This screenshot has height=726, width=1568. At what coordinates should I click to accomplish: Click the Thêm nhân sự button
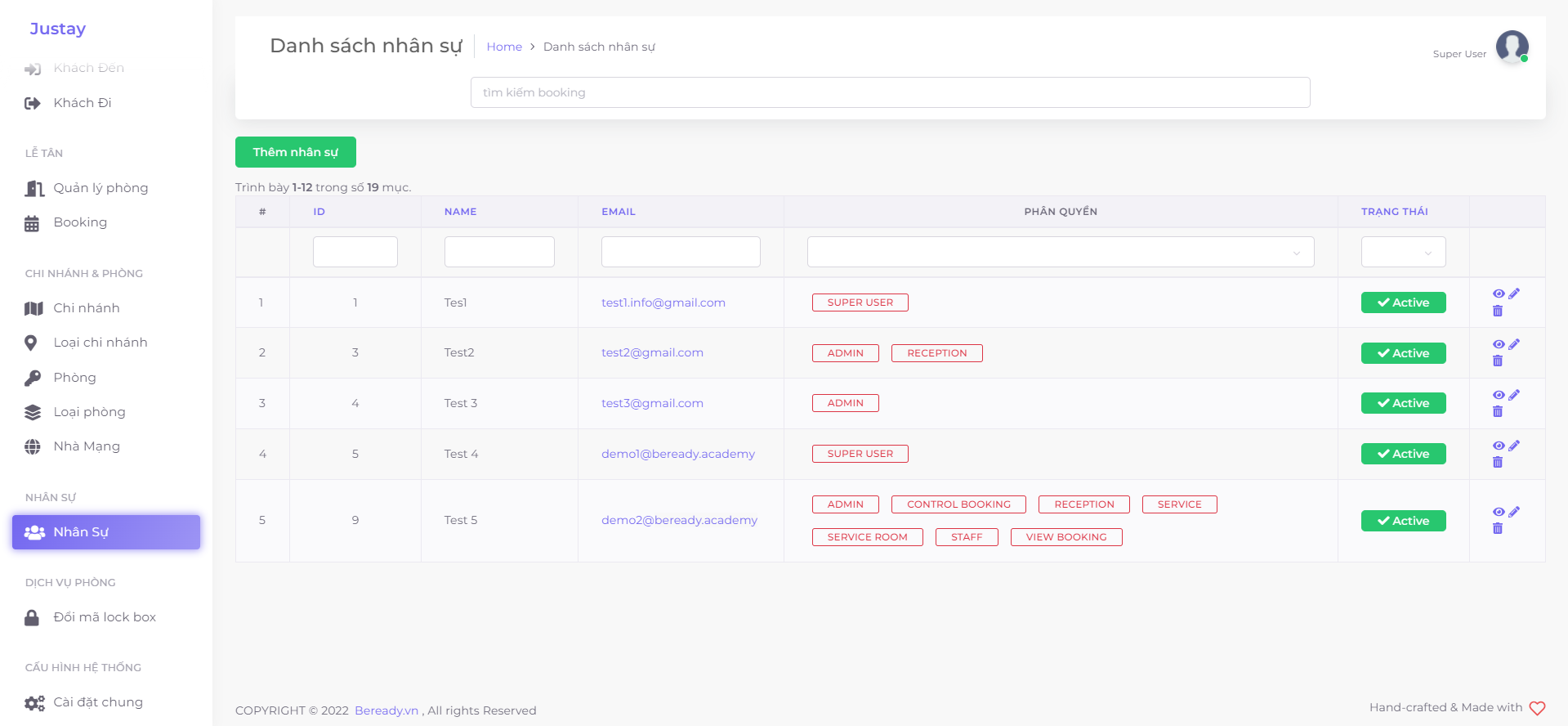pyautogui.click(x=295, y=152)
